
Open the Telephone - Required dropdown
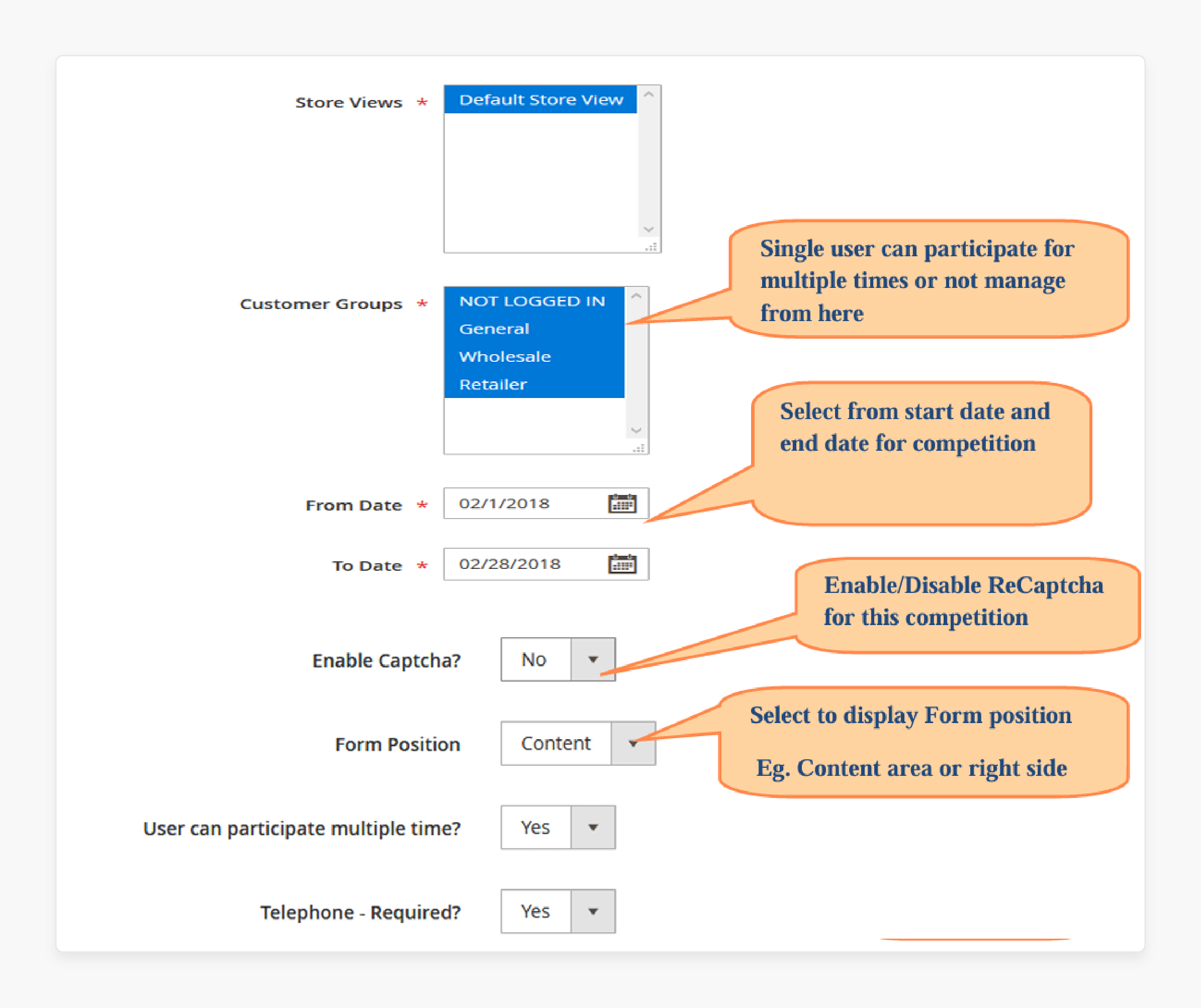point(558,911)
